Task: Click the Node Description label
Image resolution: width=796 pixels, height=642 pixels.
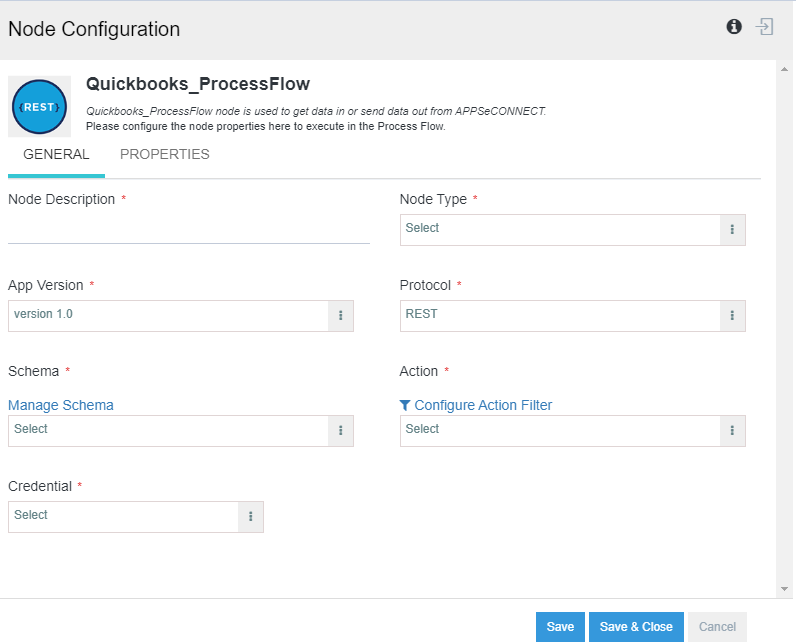Action: [x=61, y=199]
